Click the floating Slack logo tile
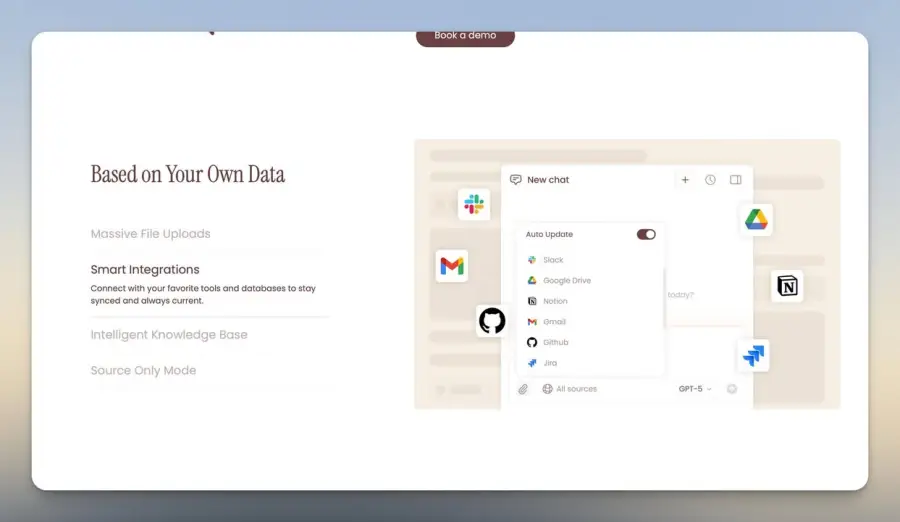The height and width of the screenshot is (522, 900). 474,204
